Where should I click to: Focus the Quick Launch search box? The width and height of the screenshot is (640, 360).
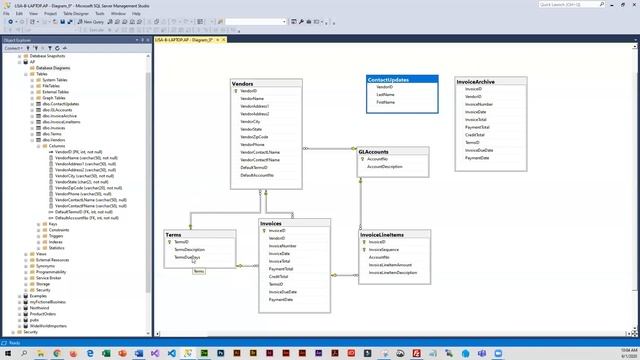pyautogui.click(x=571, y=4)
